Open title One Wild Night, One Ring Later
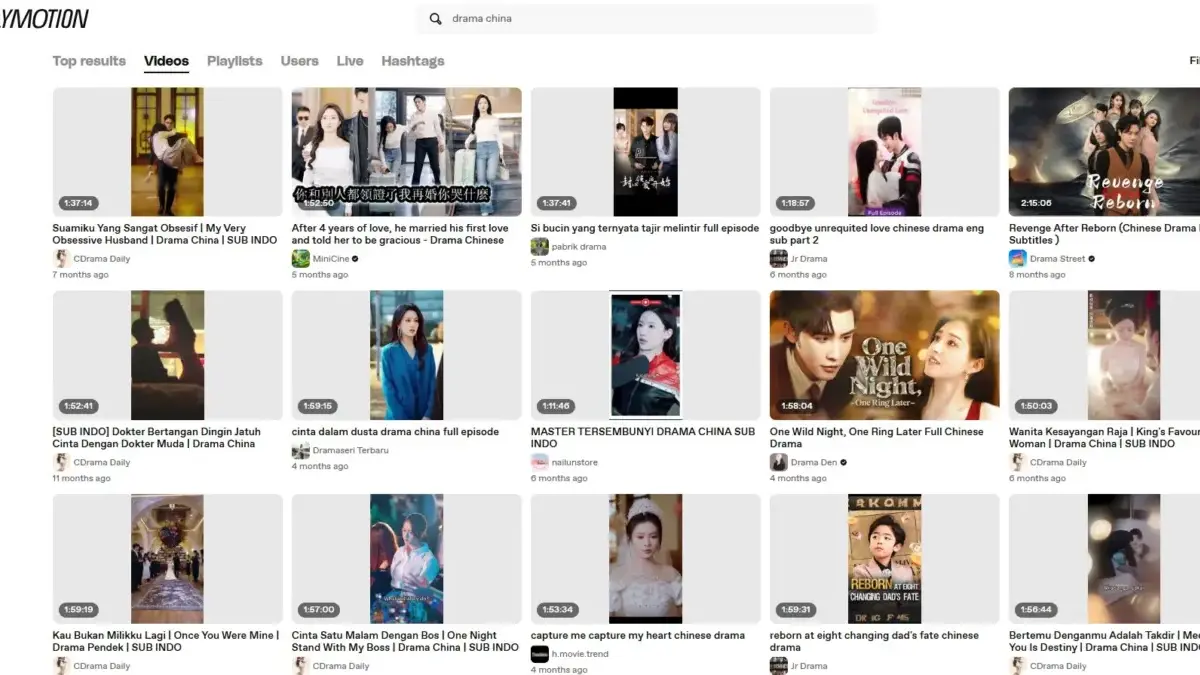 (x=877, y=438)
